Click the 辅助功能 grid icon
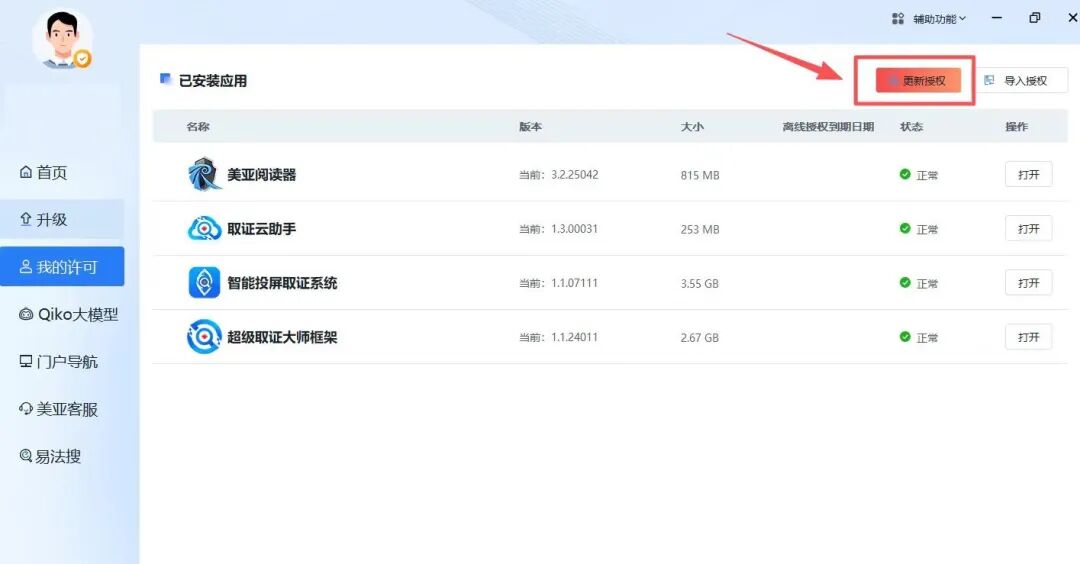This screenshot has width=1080, height=564. tap(897, 19)
